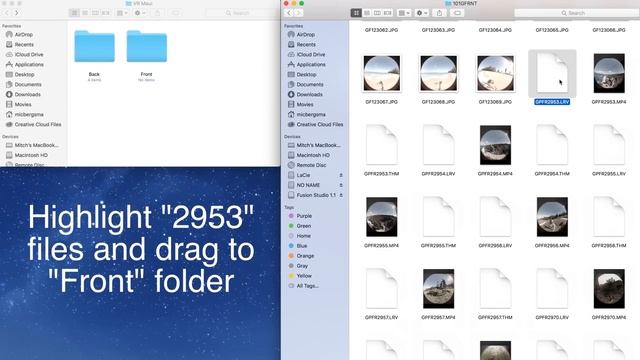This screenshot has width=640, height=360.
Task: Open the arrange-by dropdown in VR Maui window
Action: (x=122, y=13)
